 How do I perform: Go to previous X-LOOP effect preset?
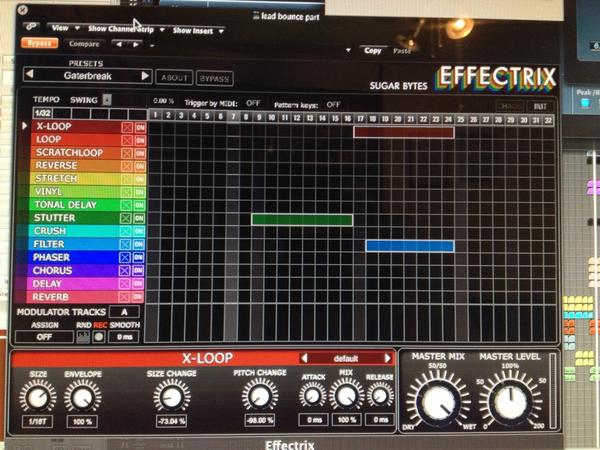pyautogui.click(x=304, y=358)
